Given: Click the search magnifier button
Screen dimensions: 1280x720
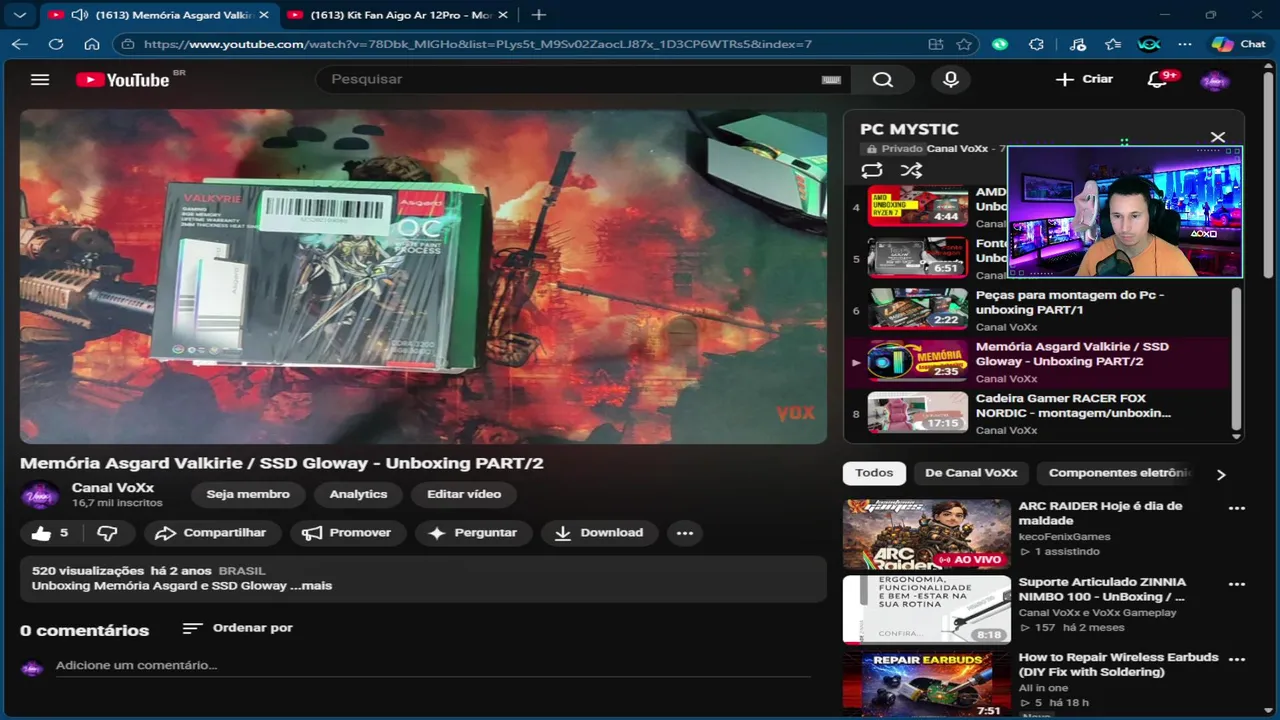Looking at the screenshot, I should 882,79.
